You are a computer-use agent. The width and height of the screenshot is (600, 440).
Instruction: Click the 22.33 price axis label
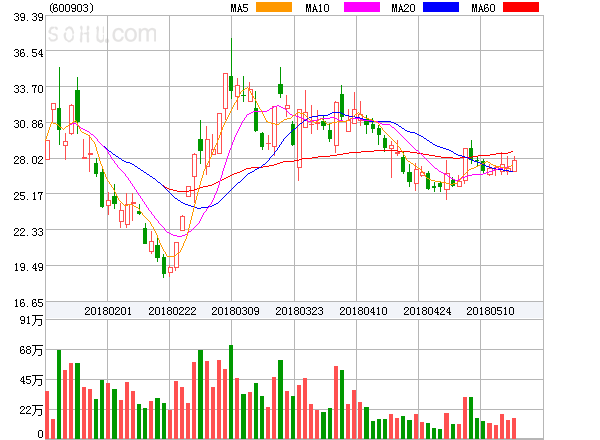28,232
